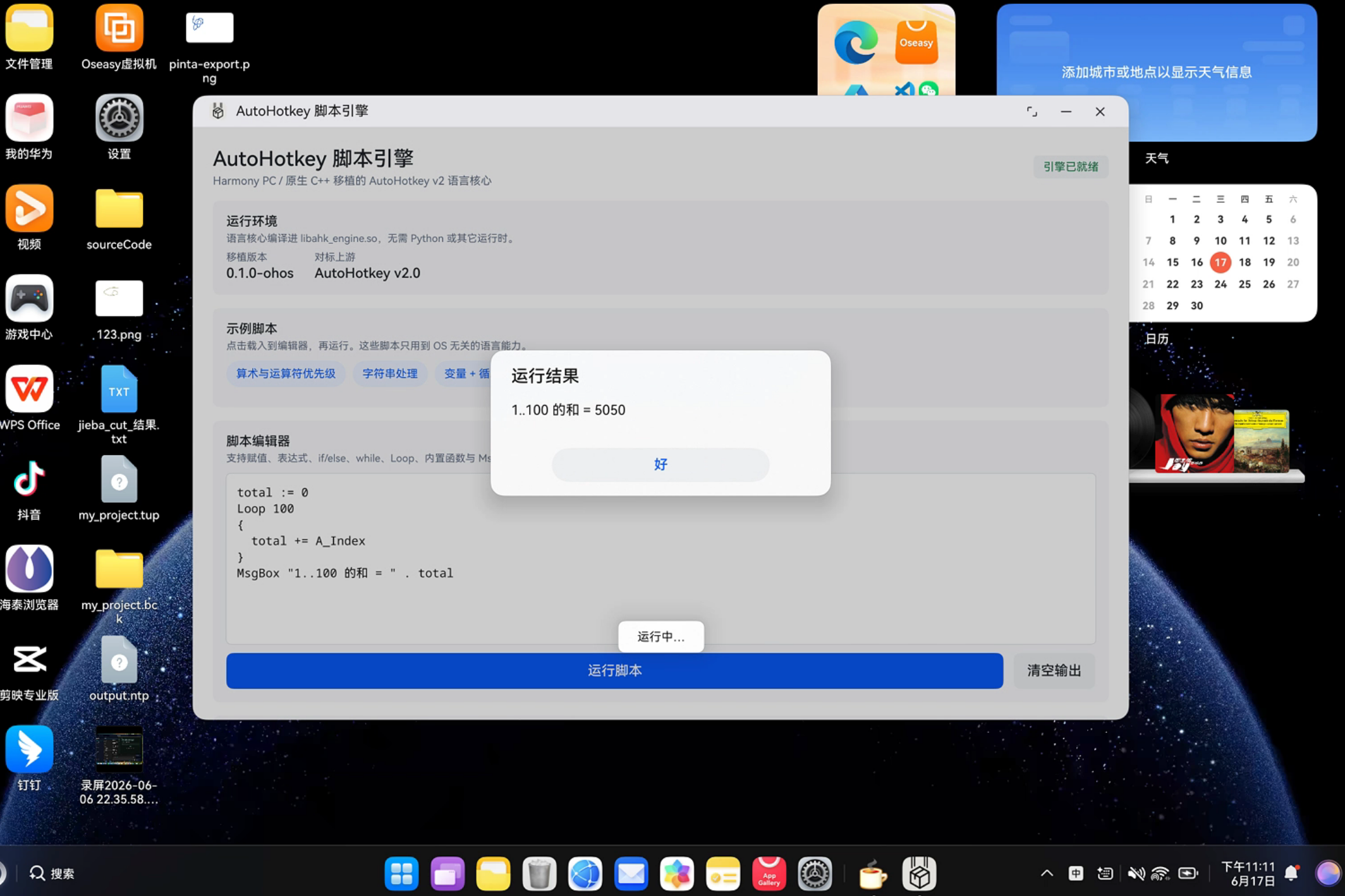Click the 运行脚本 button
This screenshot has width=1345, height=896.
point(614,670)
